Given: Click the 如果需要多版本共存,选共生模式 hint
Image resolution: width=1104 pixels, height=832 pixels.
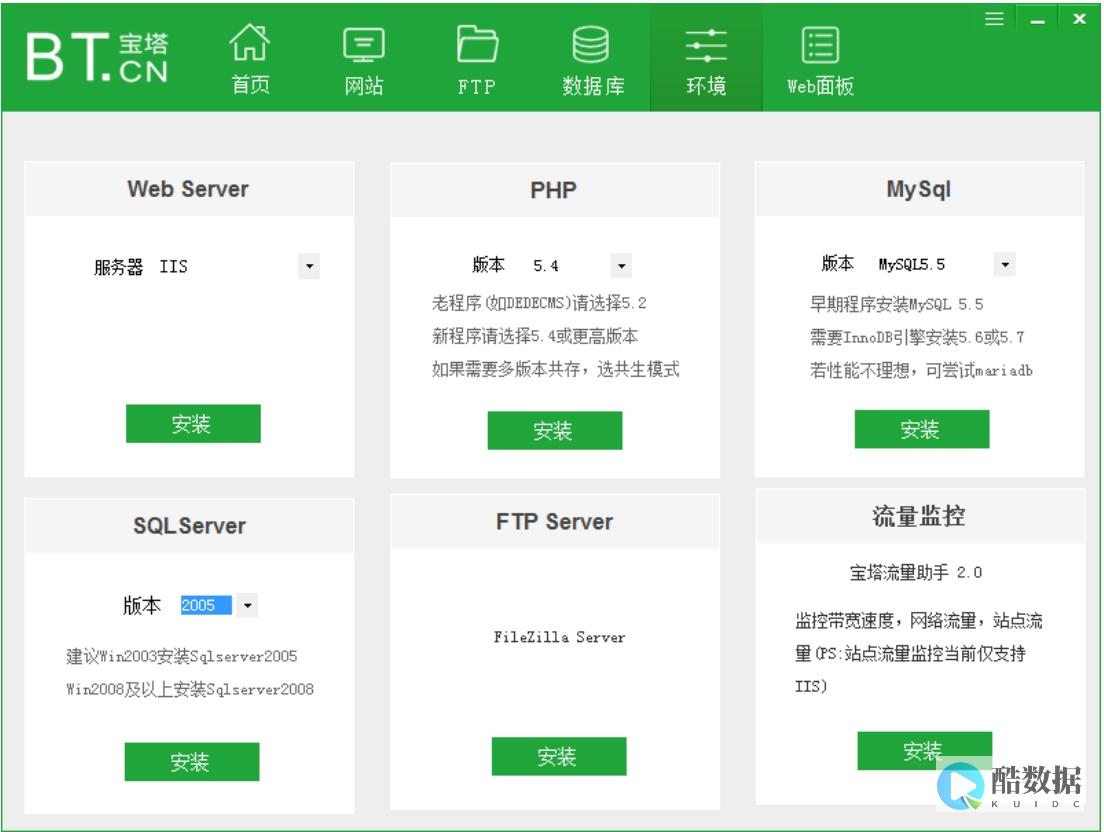Looking at the screenshot, I should pos(556,369).
